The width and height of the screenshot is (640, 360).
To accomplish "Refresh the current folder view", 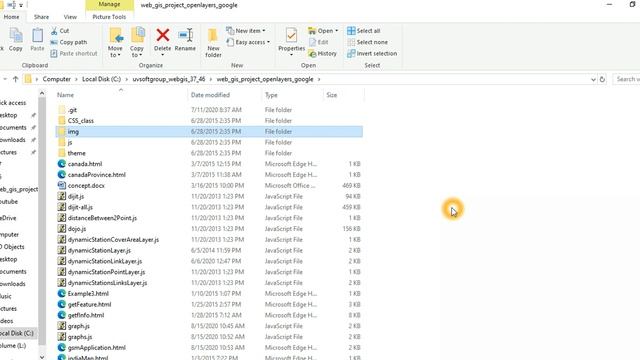I will [602, 80].
